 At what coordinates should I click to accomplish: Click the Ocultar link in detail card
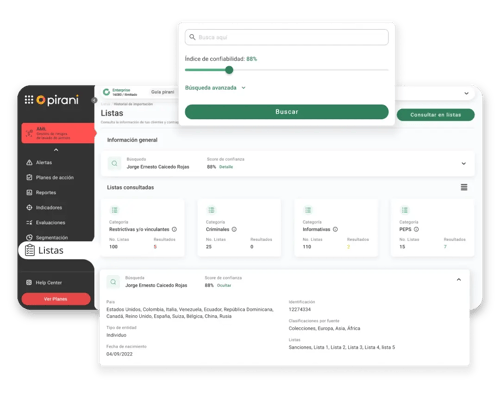pyautogui.click(x=224, y=285)
